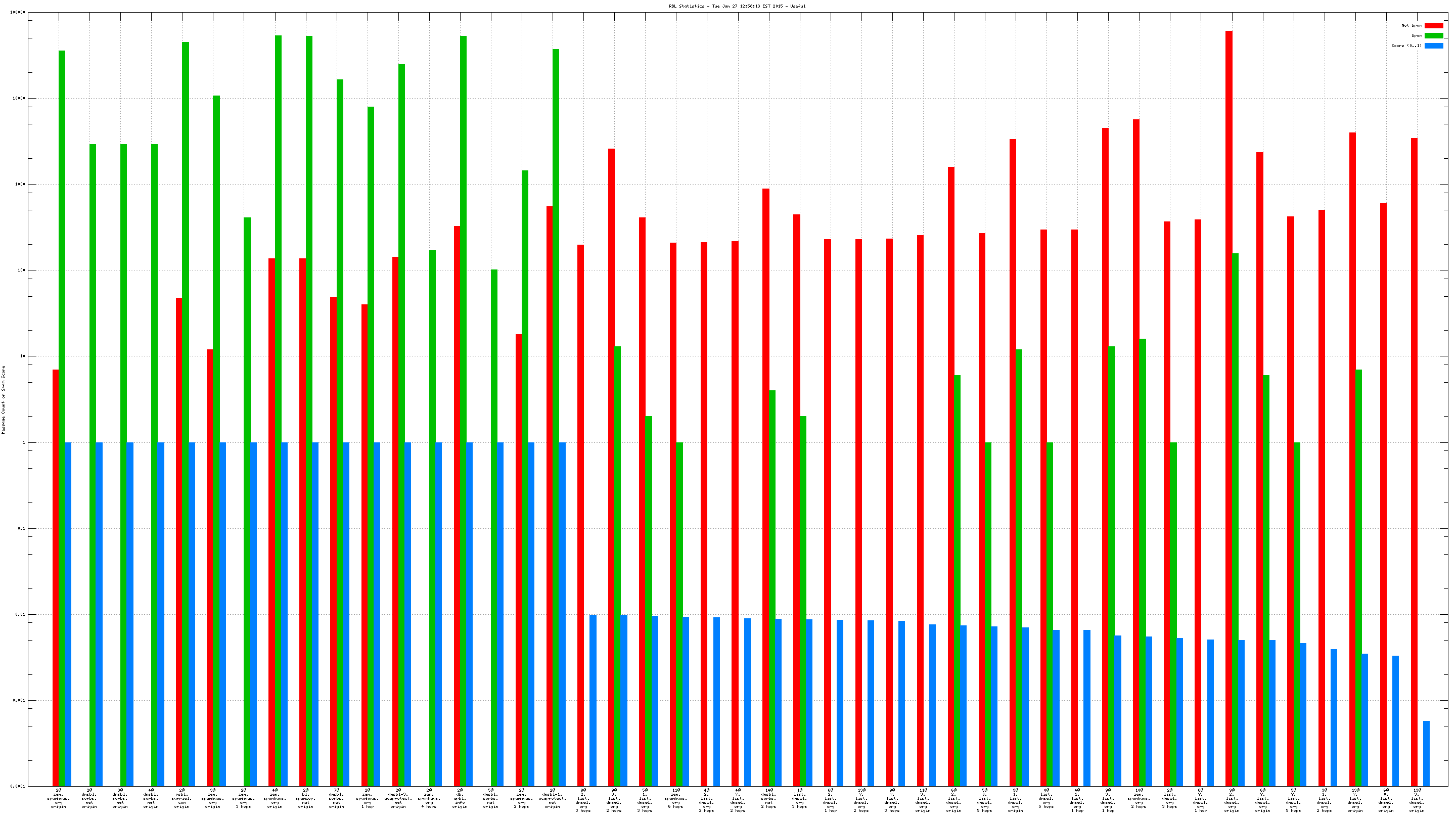Click the dnsbl-3.uceprotect.net origin label

coord(398,798)
